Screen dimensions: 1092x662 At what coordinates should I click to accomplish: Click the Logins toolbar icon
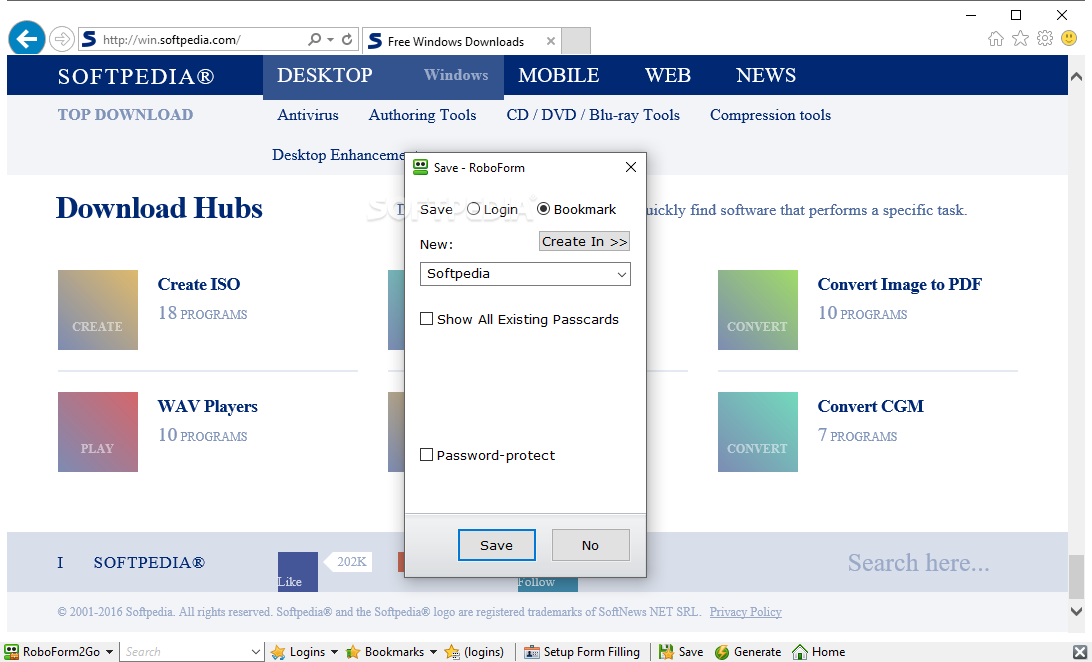click(278, 652)
